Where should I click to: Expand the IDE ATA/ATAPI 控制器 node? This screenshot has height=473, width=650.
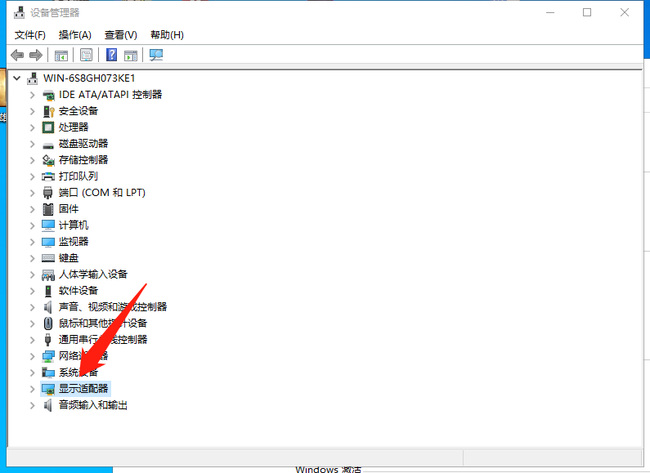pos(33,95)
